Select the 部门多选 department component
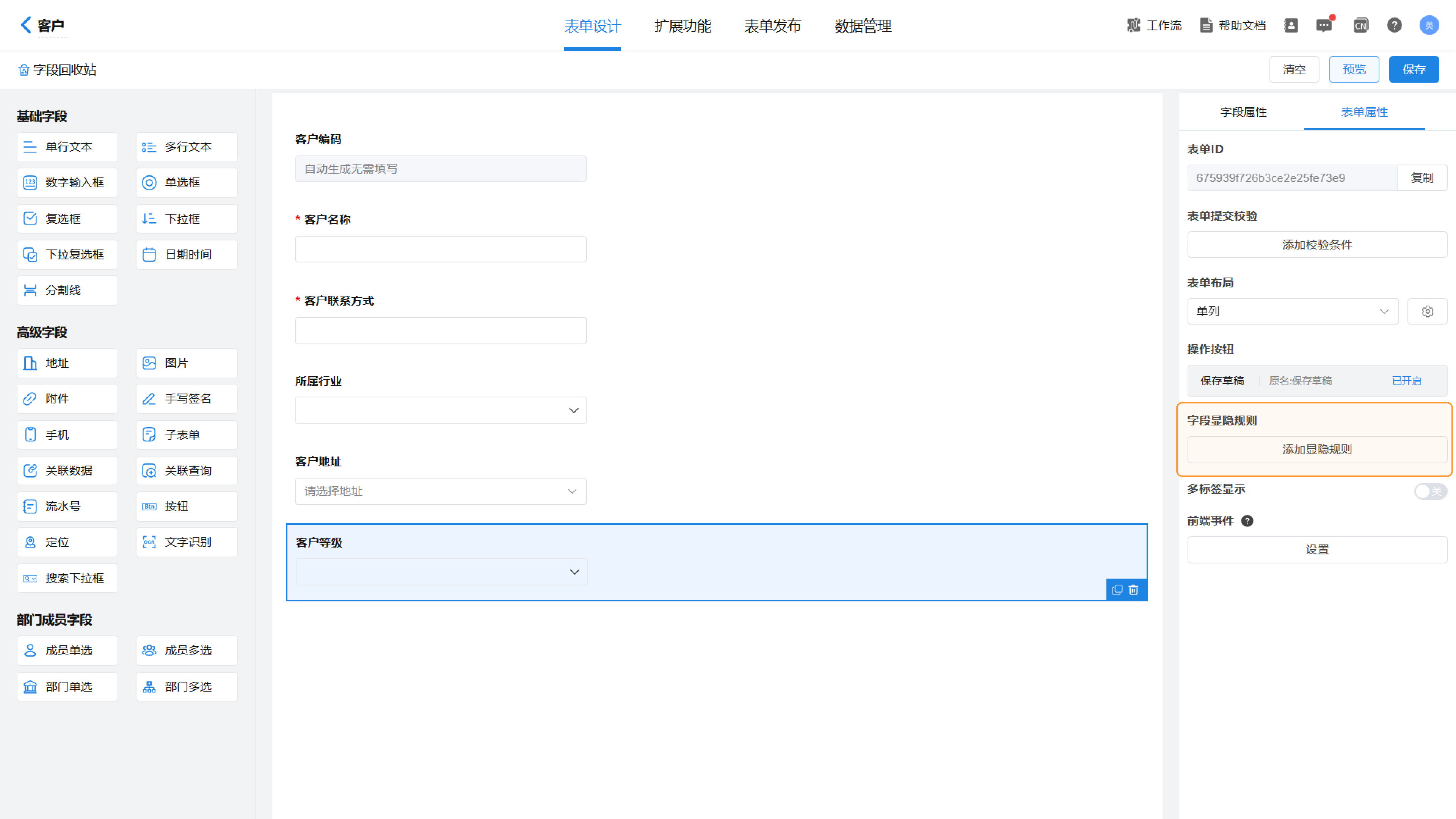This screenshot has width=1456, height=819. point(187,687)
